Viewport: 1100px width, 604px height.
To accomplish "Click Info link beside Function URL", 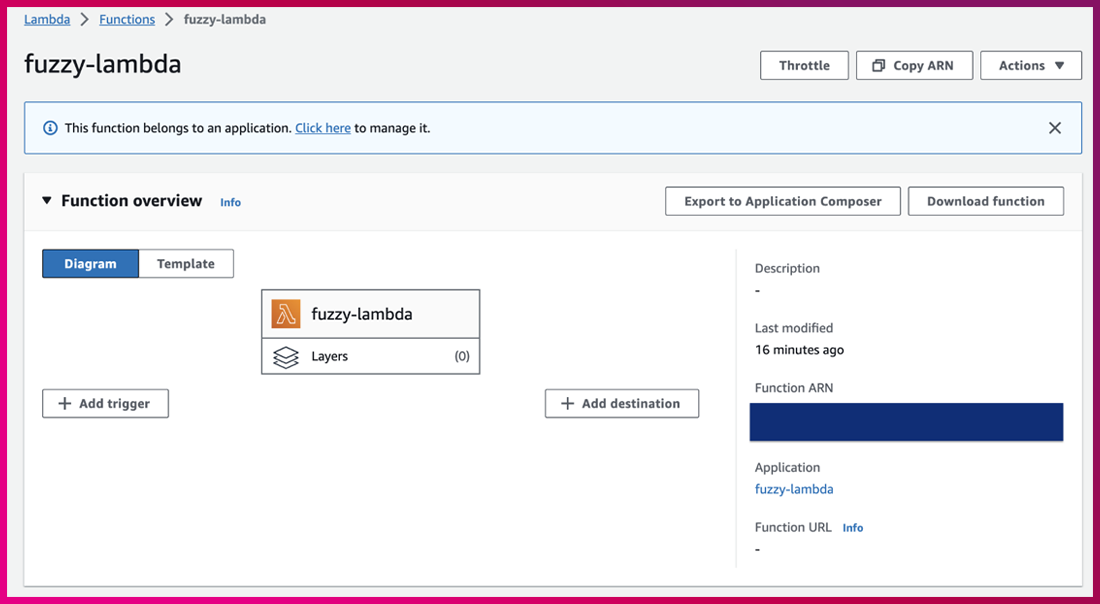I will point(852,528).
